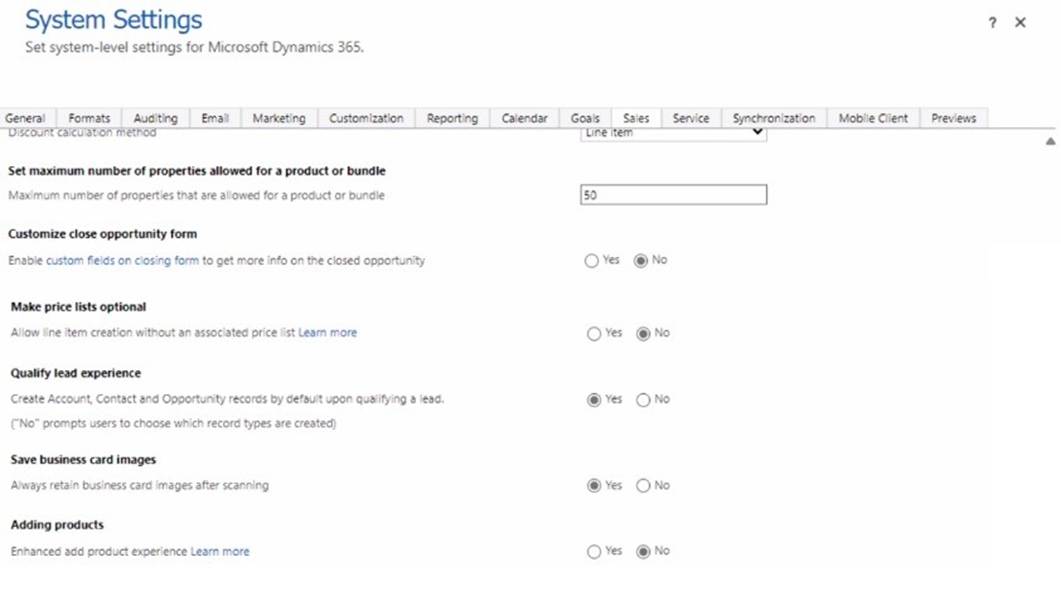
Task: Open the custom fields on closing form link
Action: 122,261
